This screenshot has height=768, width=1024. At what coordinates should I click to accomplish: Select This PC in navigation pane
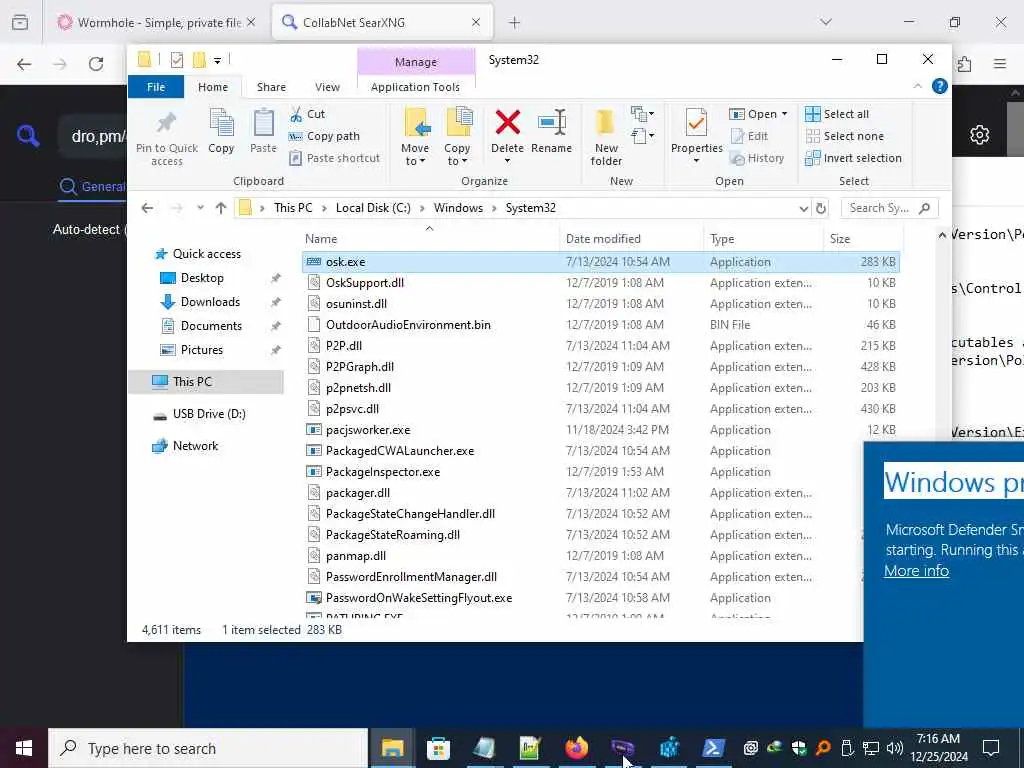(x=206, y=381)
